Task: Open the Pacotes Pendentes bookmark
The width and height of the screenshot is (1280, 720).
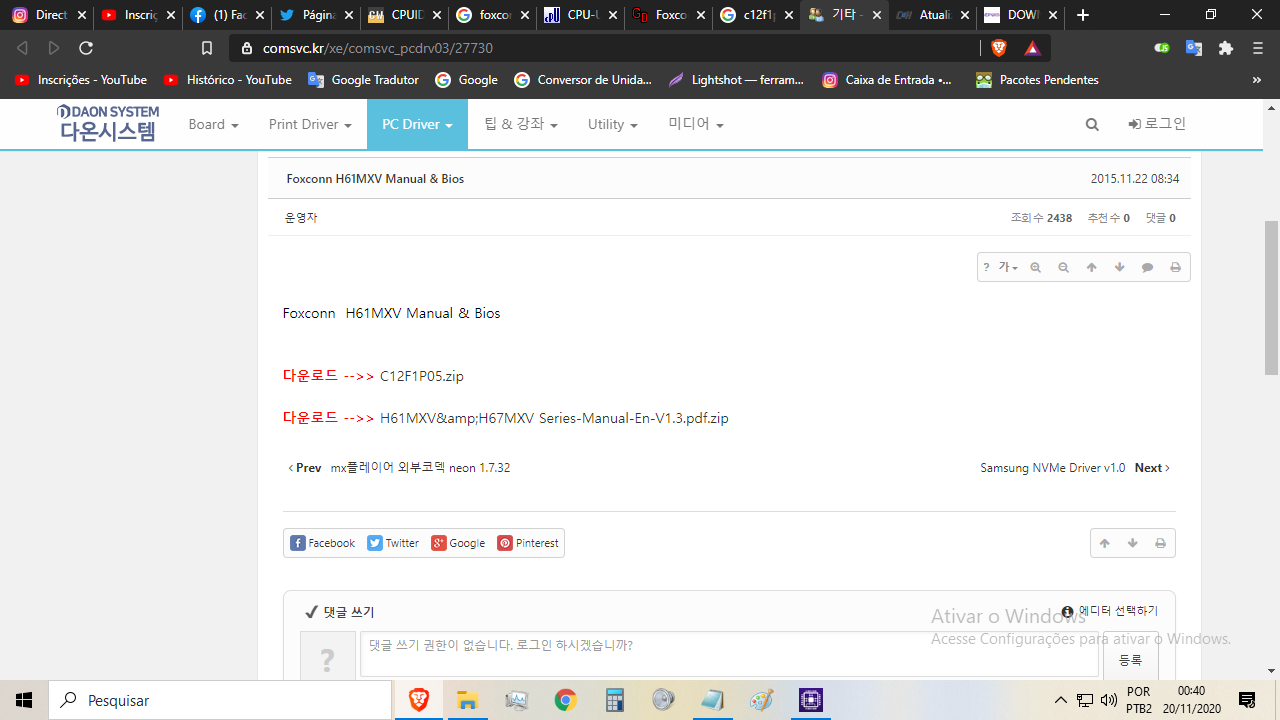Action: pyautogui.click(x=1037, y=80)
